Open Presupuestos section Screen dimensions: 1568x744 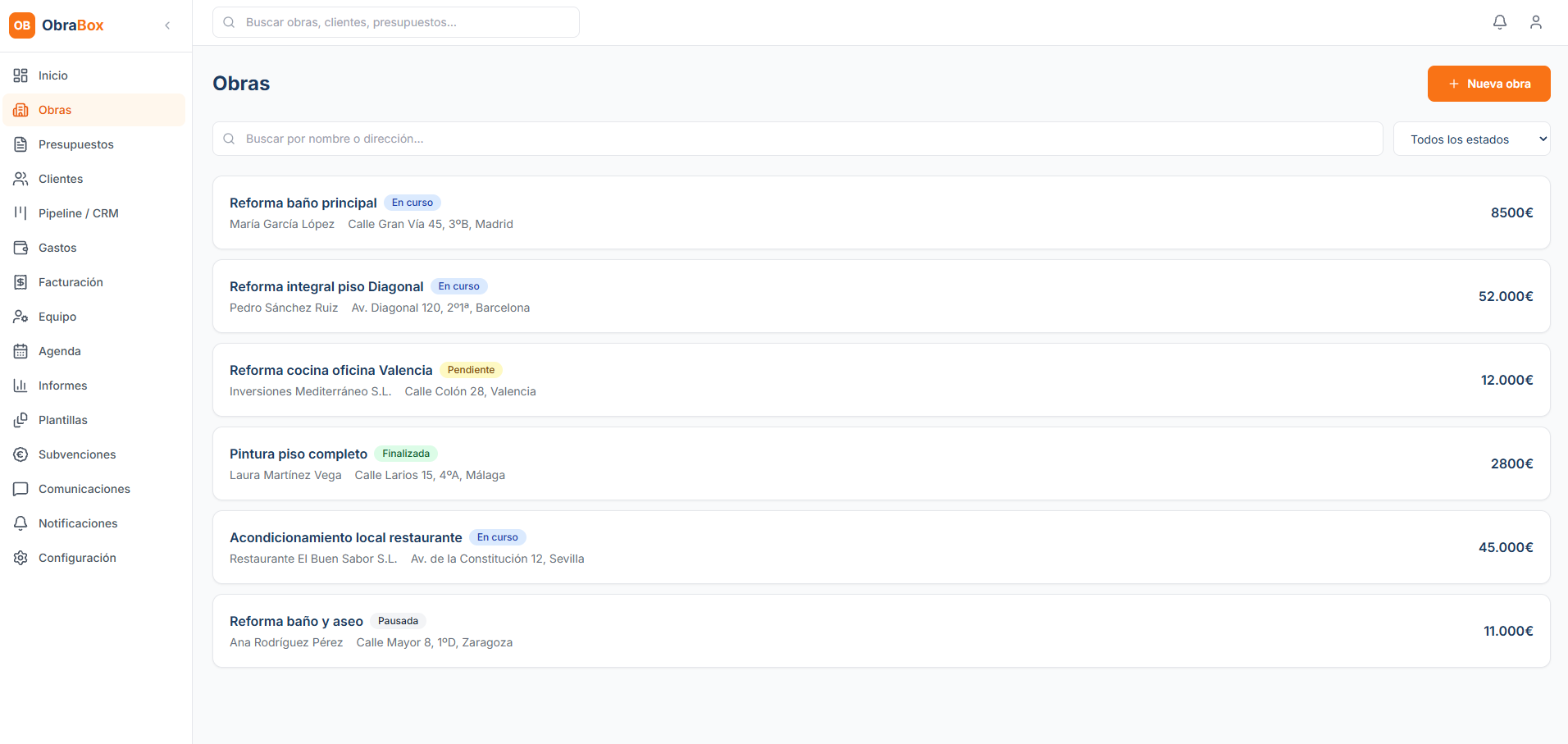click(x=94, y=144)
